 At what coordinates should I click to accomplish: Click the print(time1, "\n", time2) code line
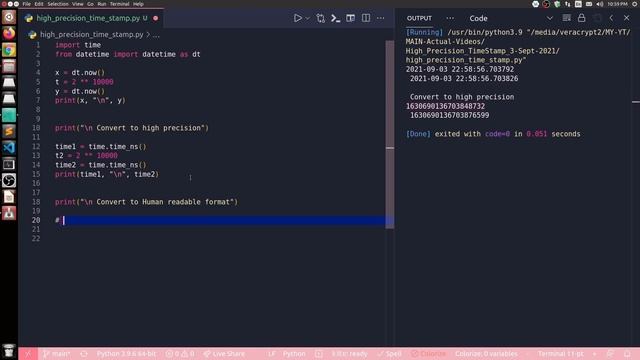pos(107,174)
